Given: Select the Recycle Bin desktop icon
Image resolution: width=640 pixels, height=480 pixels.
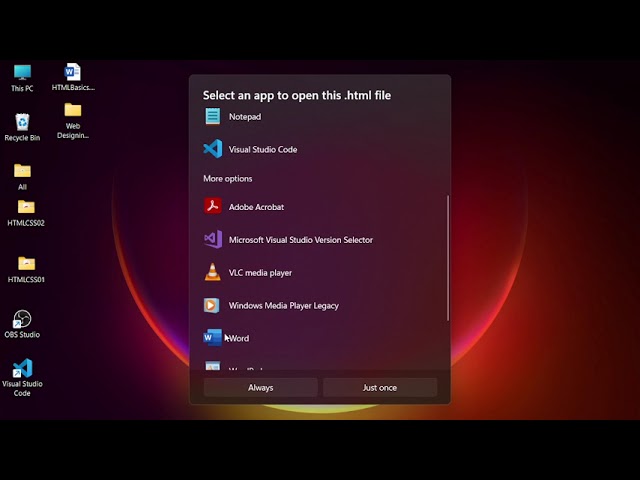Looking at the screenshot, I should [22, 122].
